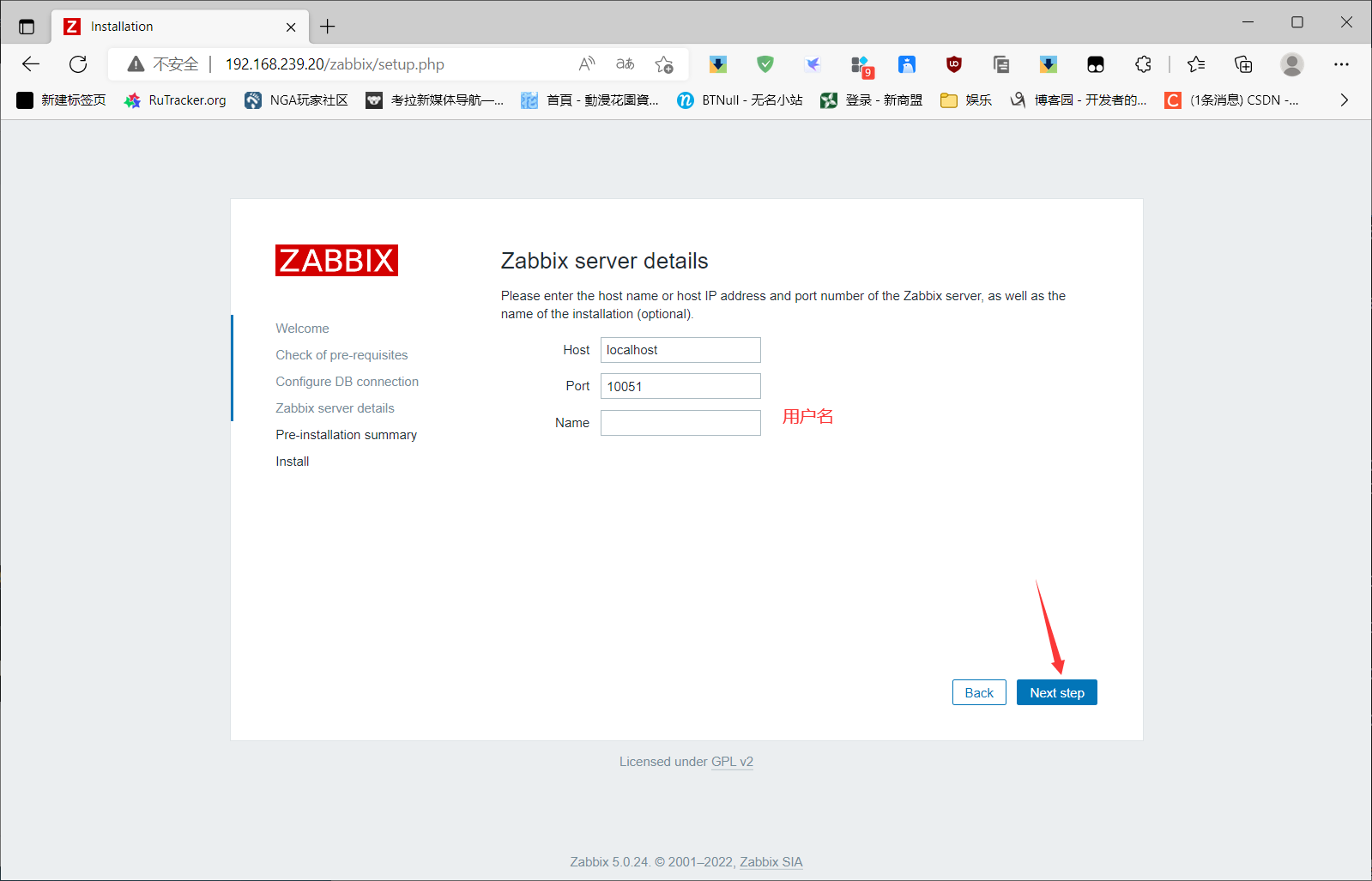Image resolution: width=1372 pixels, height=881 pixels.
Task: Close the browser window
Action: 1346,22
